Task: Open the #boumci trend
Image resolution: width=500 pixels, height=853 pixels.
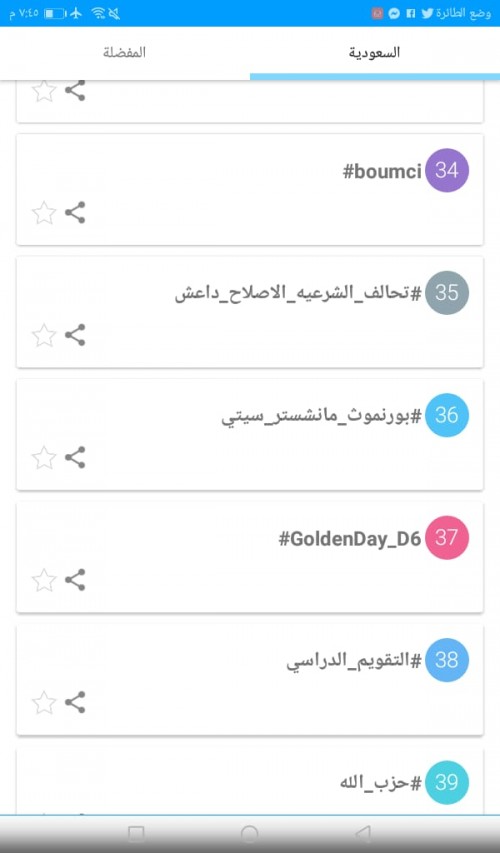Action: click(382, 171)
